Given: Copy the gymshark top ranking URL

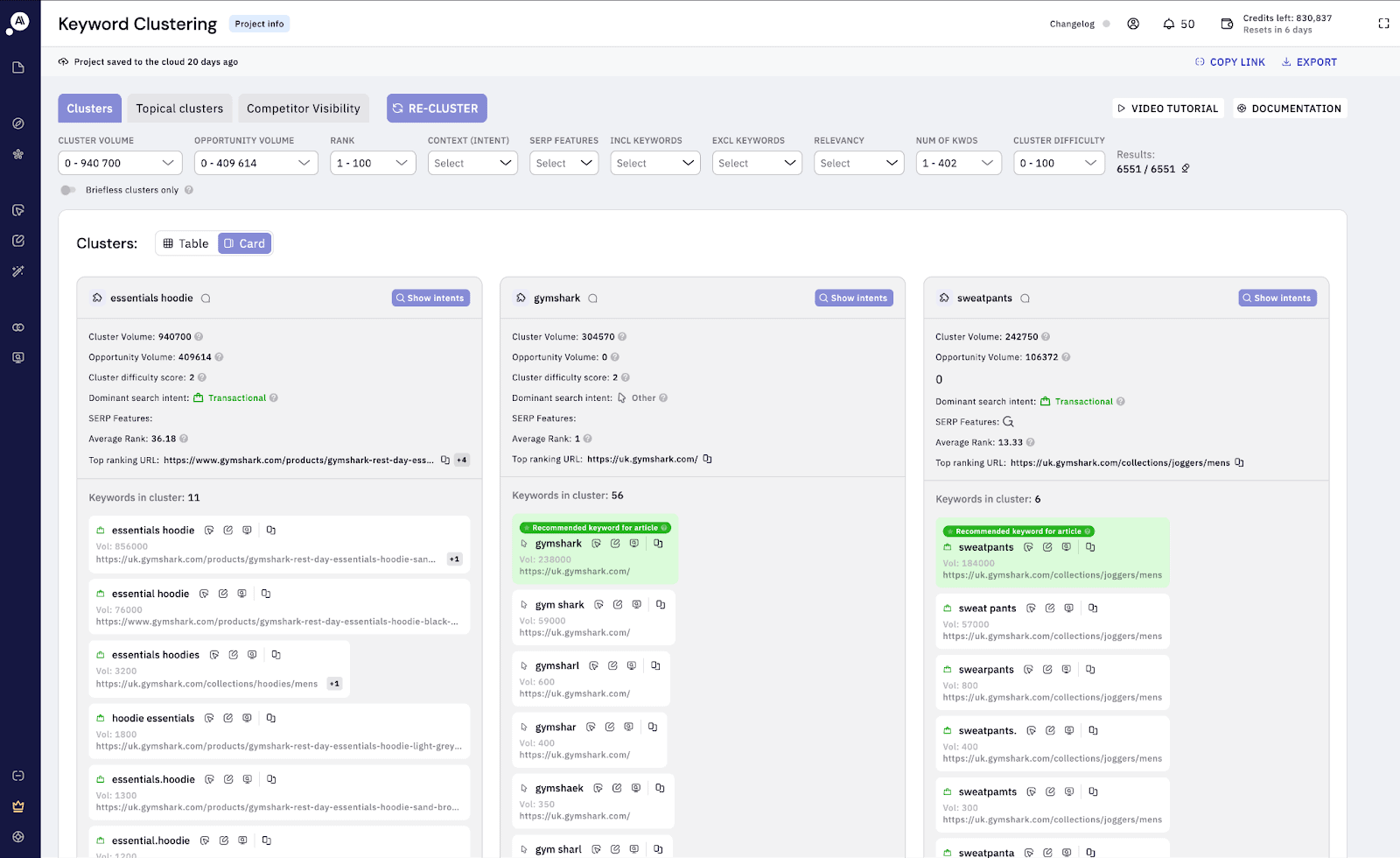Looking at the screenshot, I should click(x=707, y=459).
